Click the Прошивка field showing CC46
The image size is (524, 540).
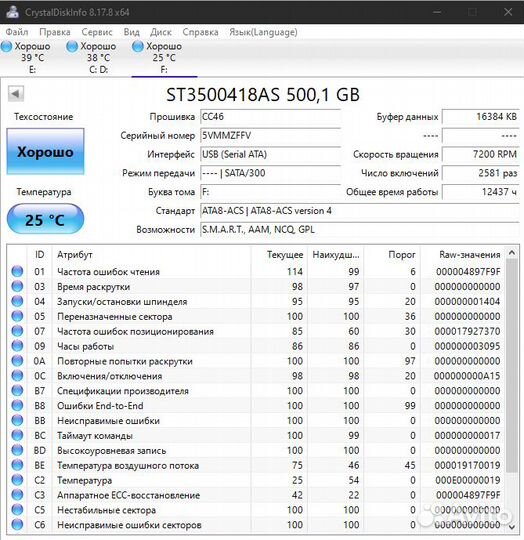pos(270,117)
